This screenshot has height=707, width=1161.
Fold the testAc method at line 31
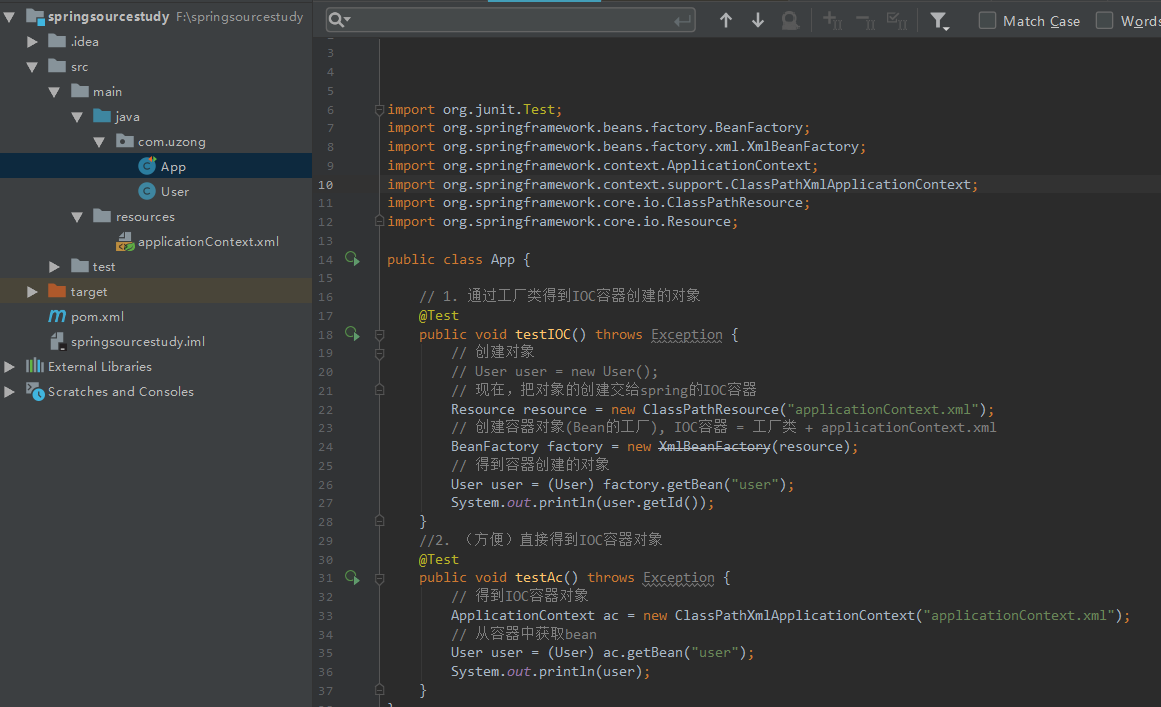point(379,578)
